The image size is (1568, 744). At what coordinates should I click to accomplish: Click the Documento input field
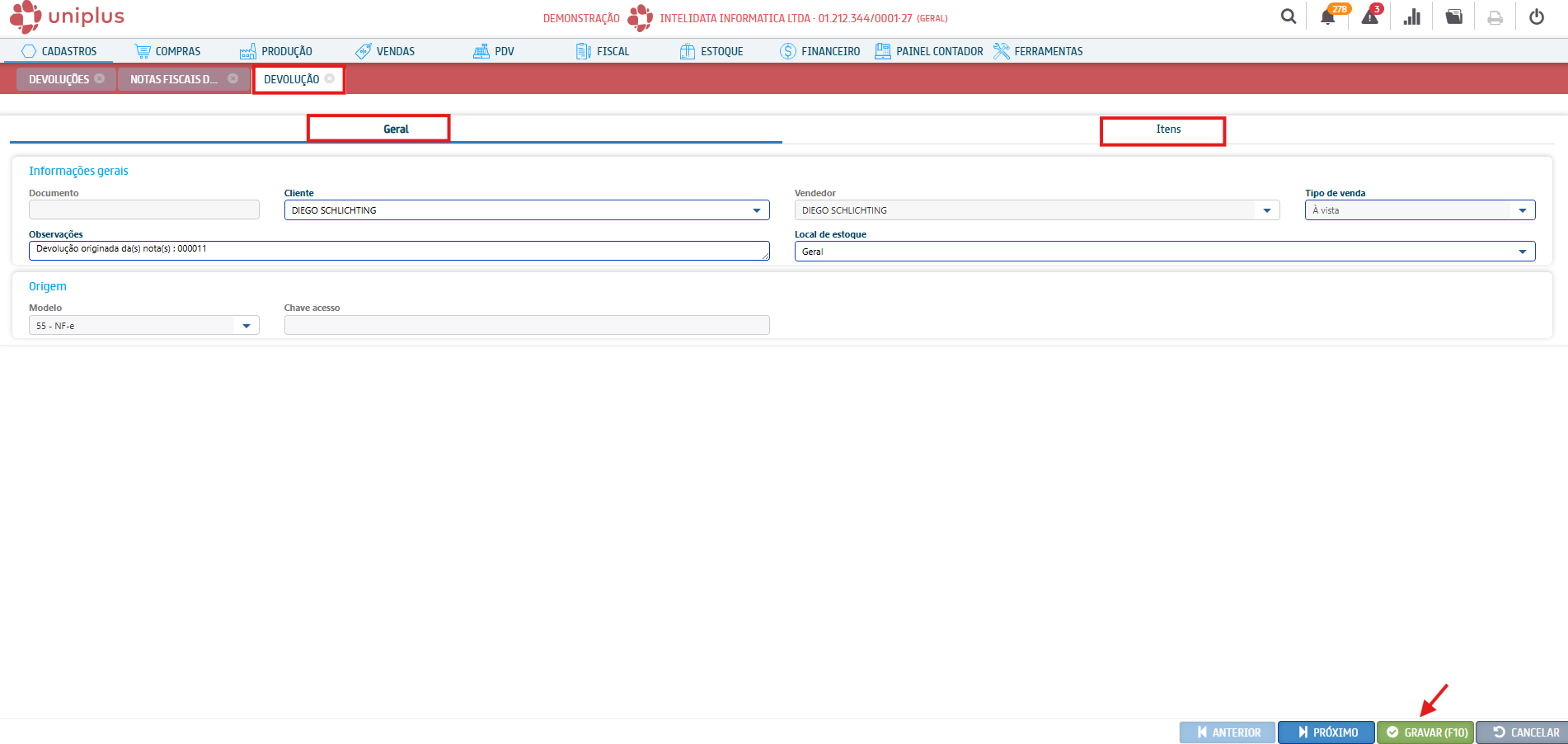click(144, 210)
